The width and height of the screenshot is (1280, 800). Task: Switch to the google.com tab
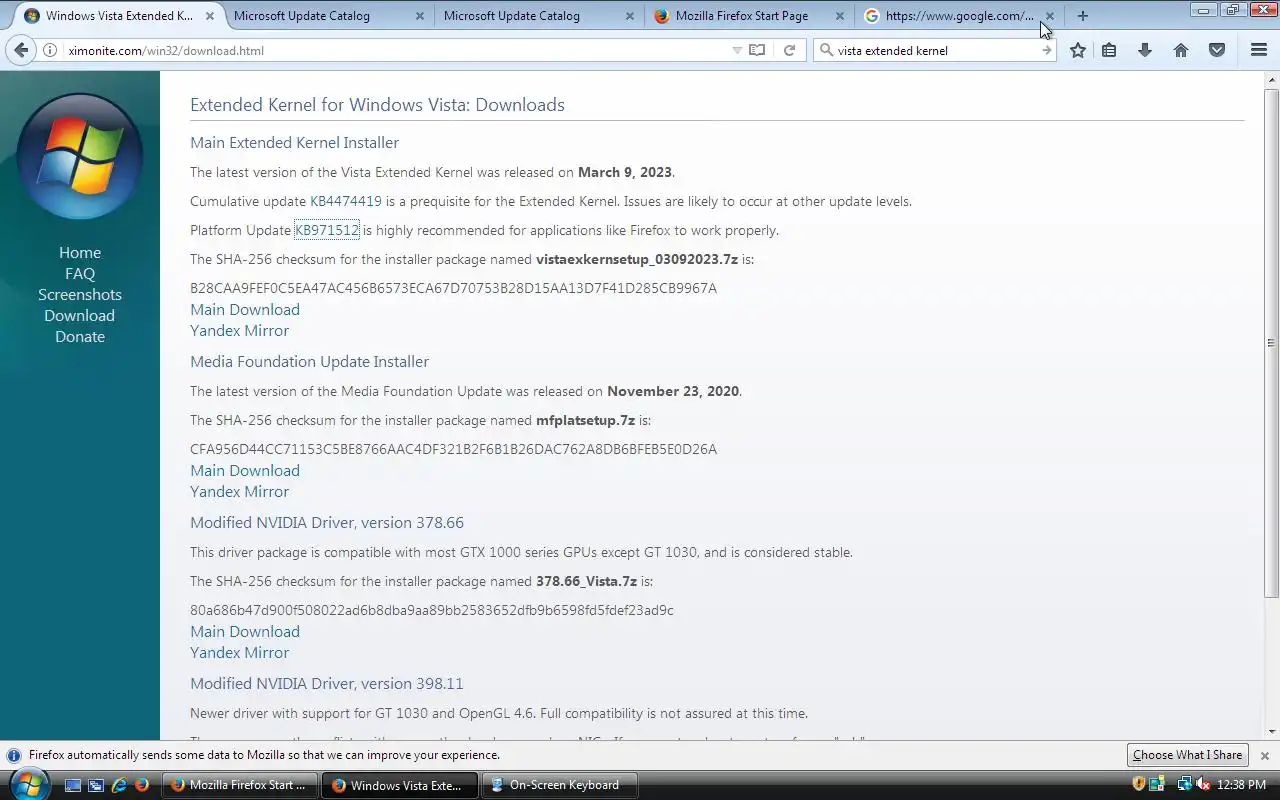coord(958,15)
